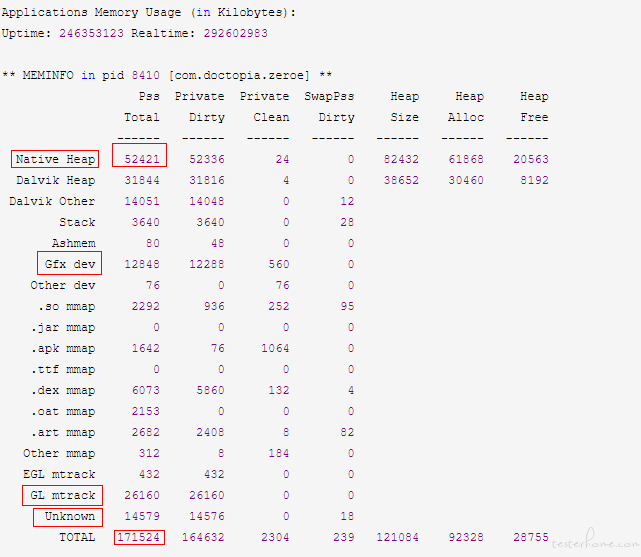Select Dalvik Other Pss Total 14051
This screenshot has height=557, width=641.
(x=142, y=201)
